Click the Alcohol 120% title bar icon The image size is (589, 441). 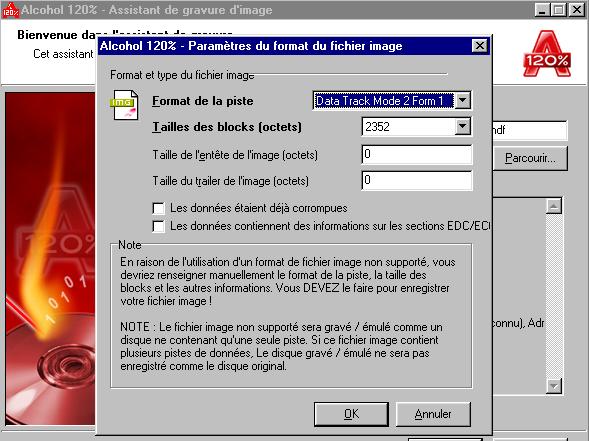coord(10,10)
